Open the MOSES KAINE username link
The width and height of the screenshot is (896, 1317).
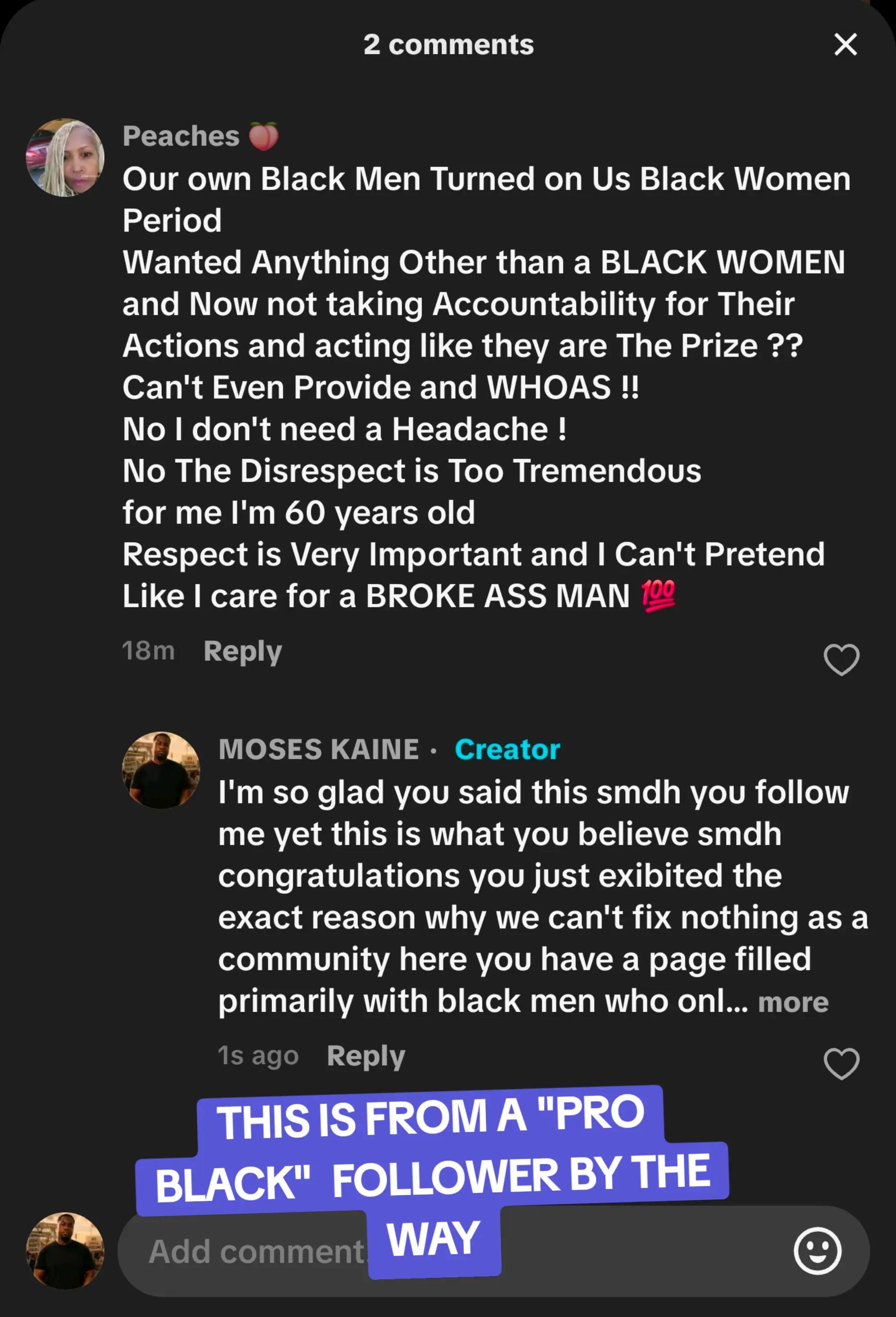(319, 749)
